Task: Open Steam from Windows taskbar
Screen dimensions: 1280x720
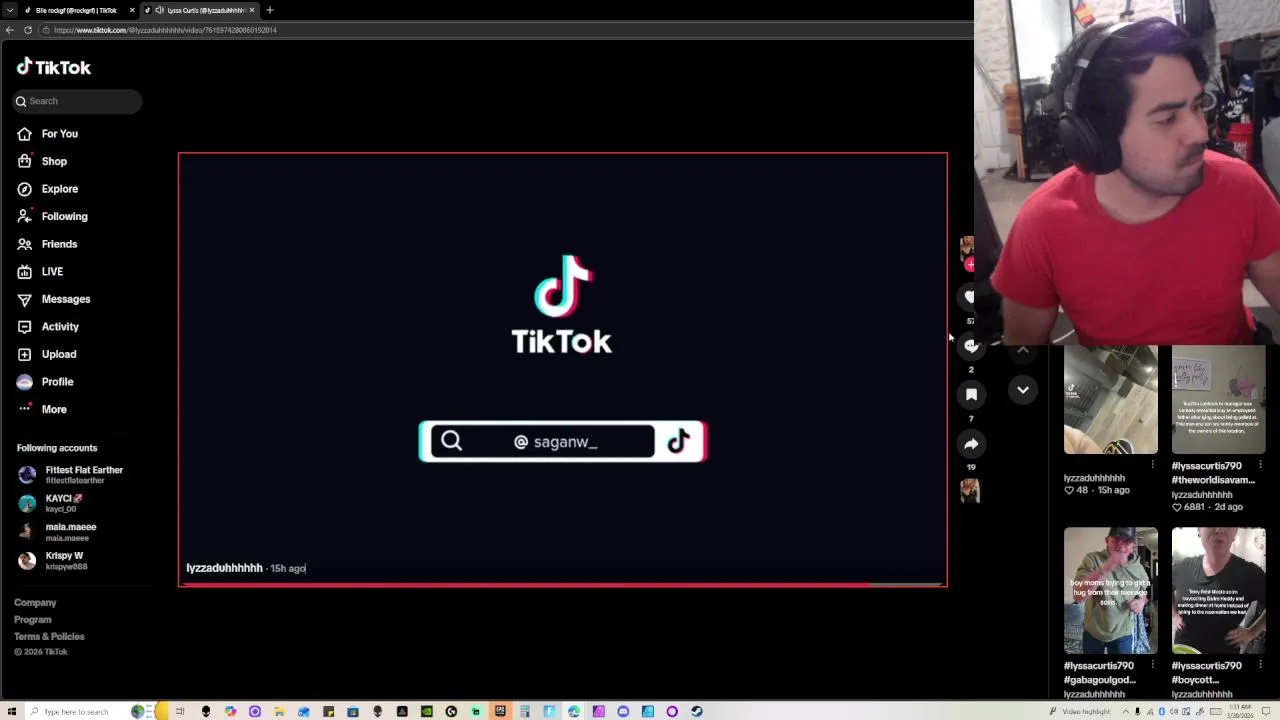Action: 696,712
